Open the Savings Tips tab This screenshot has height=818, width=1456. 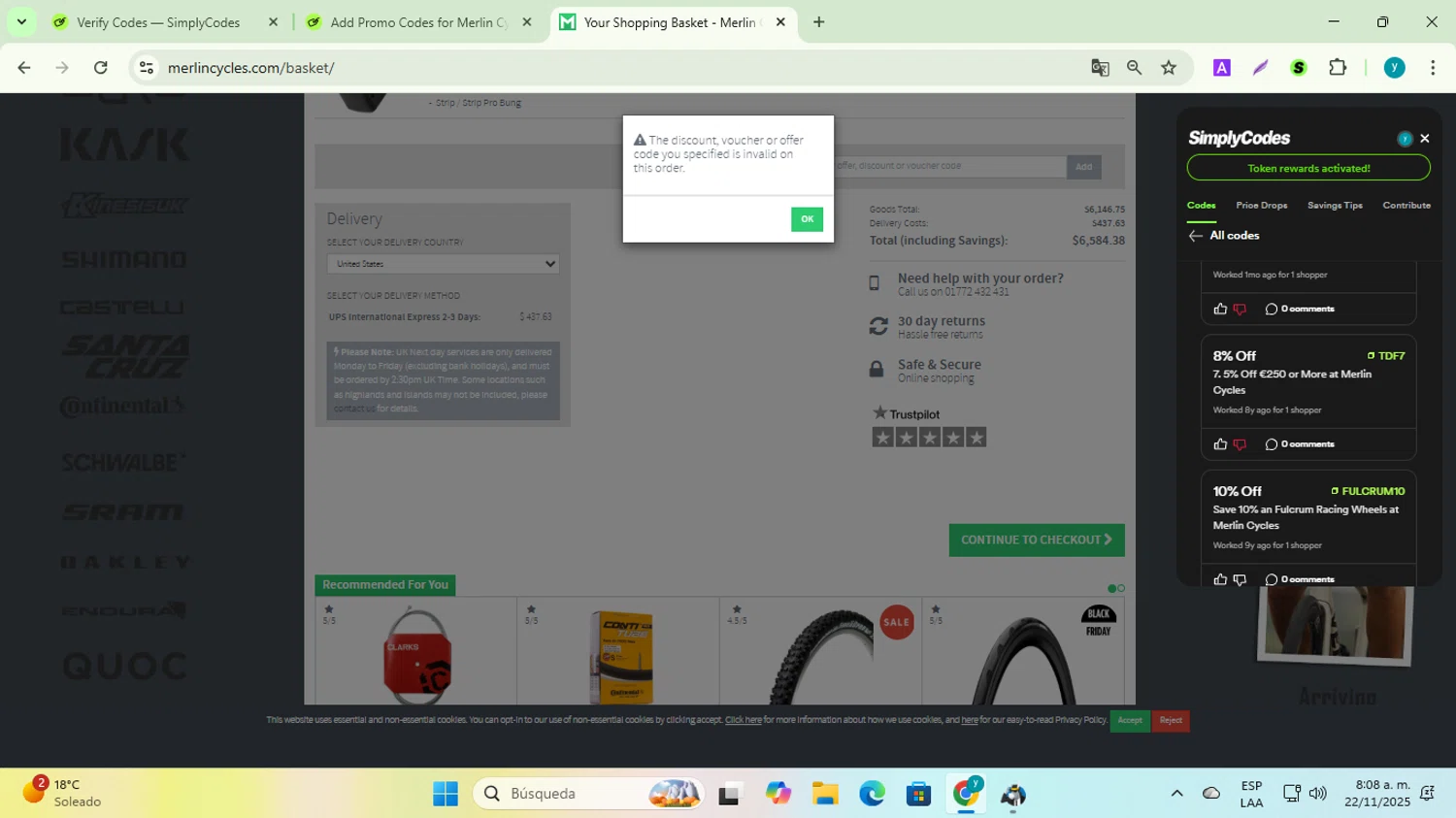1335,206
